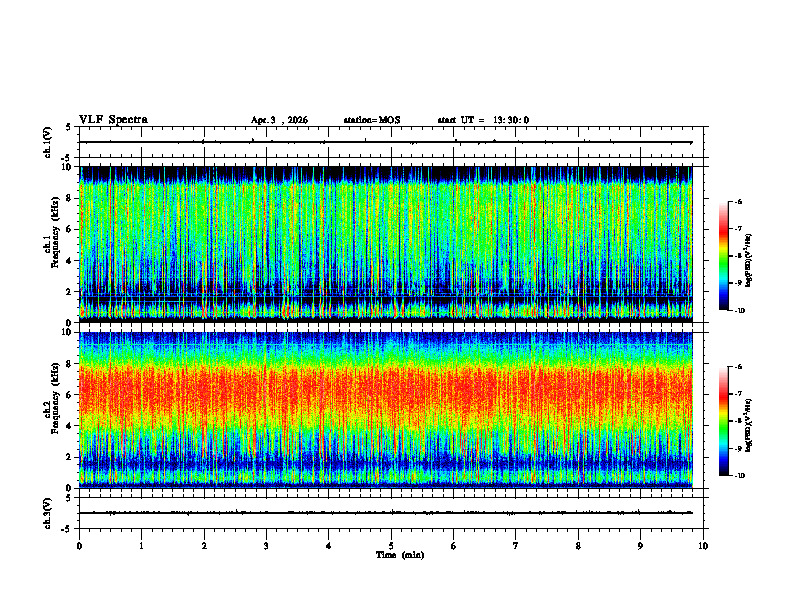The width and height of the screenshot is (792, 612).
Task: Click time axis tick label "9"
Action: [640, 546]
